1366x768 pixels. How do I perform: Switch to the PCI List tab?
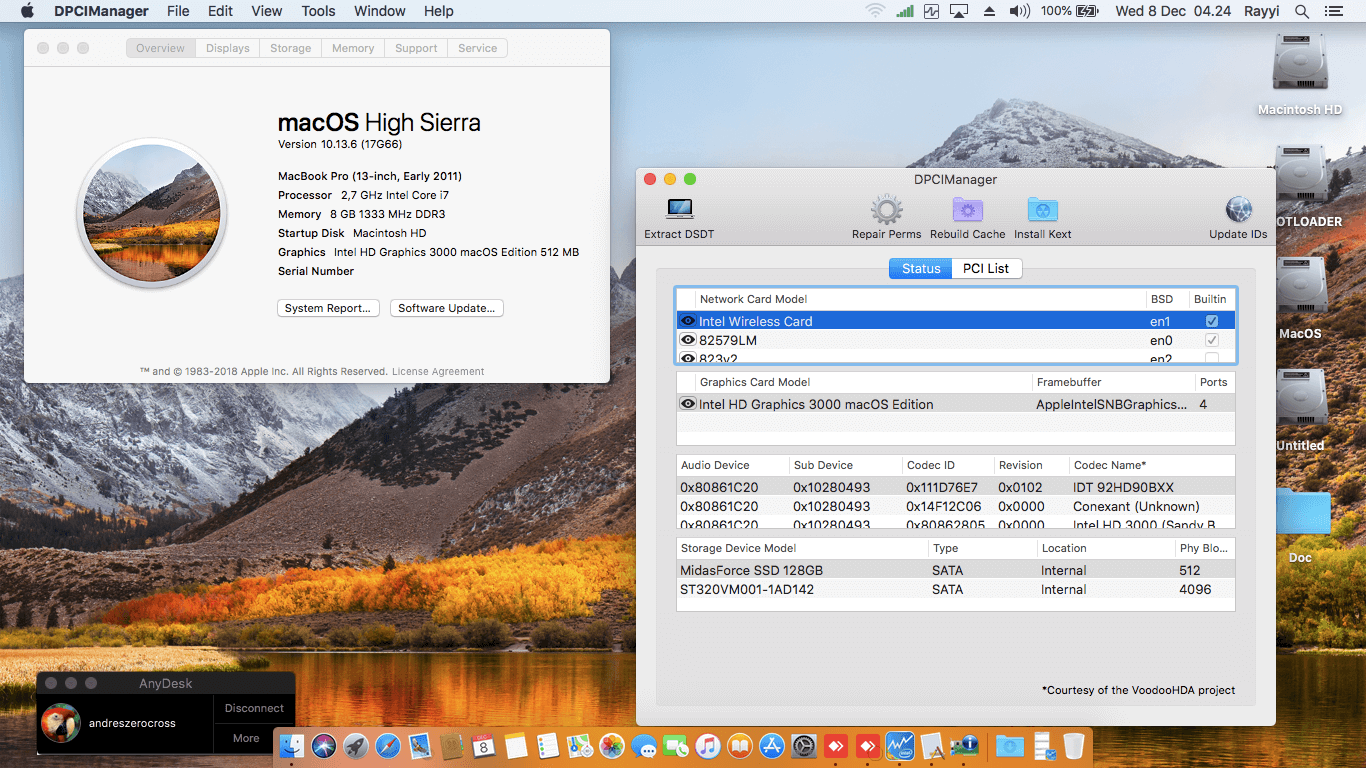click(x=986, y=268)
